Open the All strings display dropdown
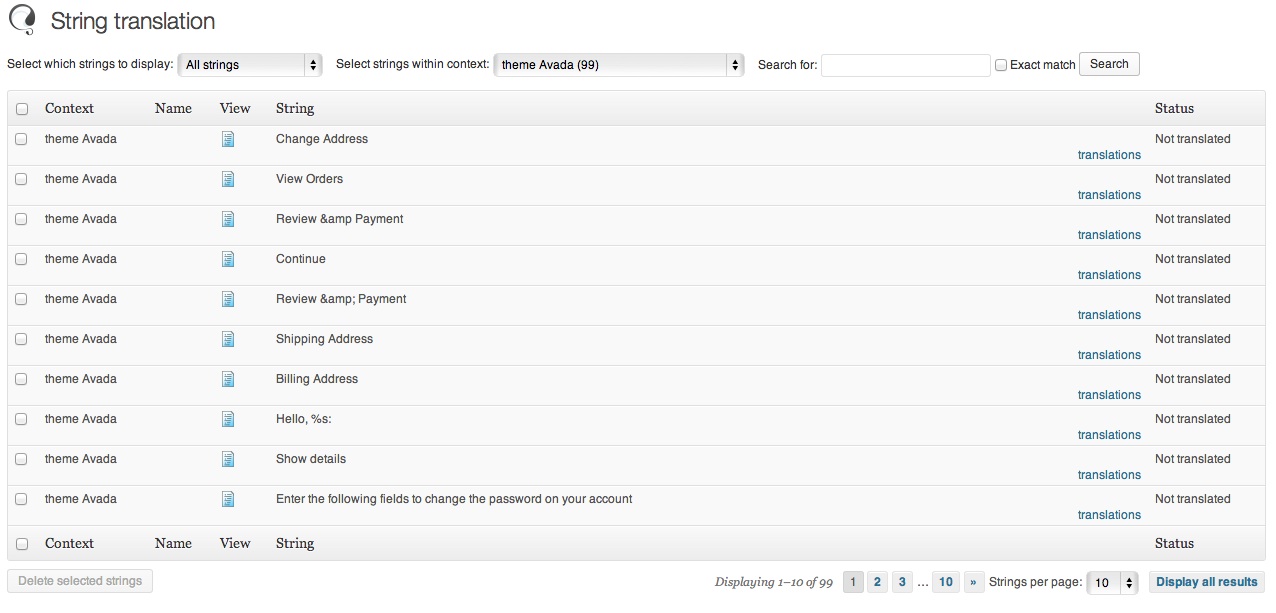The width and height of the screenshot is (1276, 613). click(250, 65)
